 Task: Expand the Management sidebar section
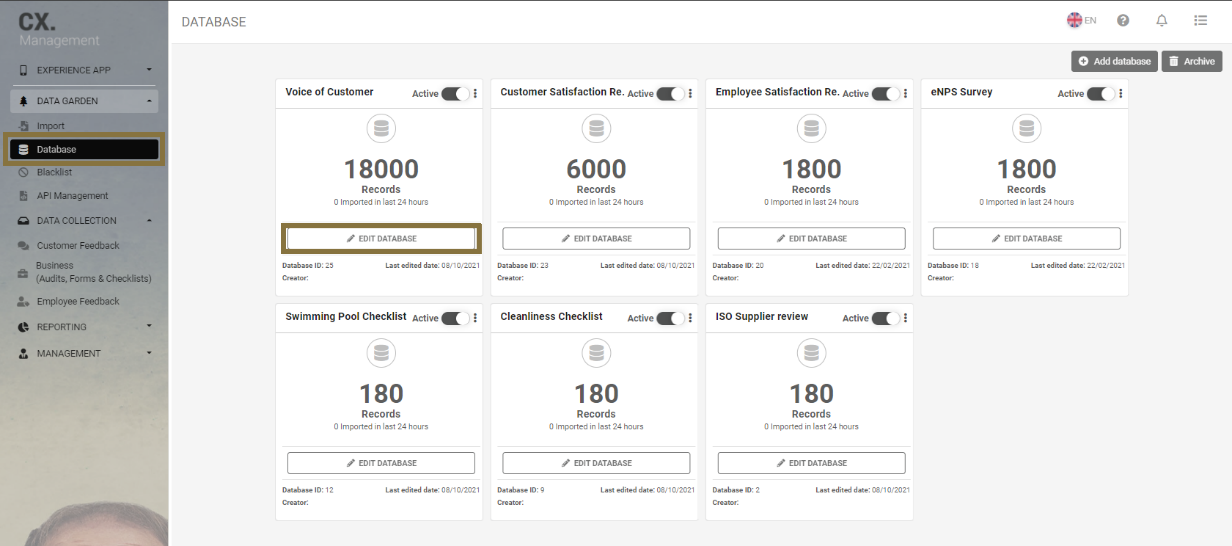(x=84, y=353)
